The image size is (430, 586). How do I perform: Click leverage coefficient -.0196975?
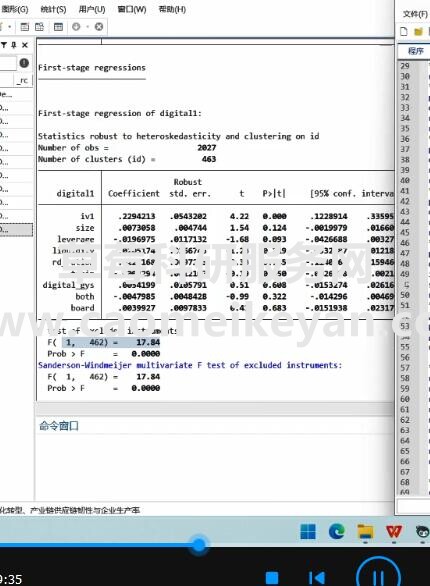click(134, 239)
